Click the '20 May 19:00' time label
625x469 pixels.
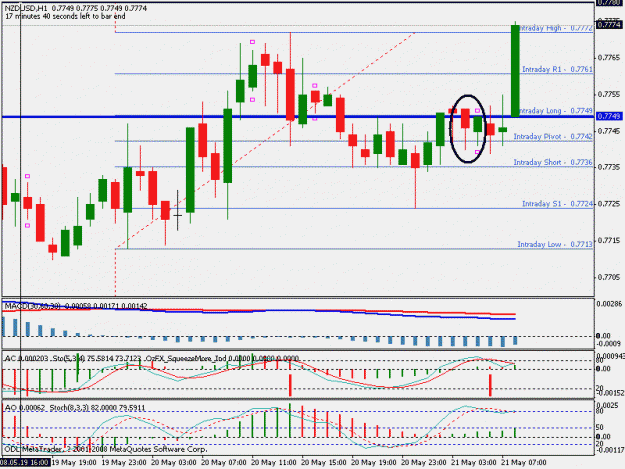tap(373, 463)
